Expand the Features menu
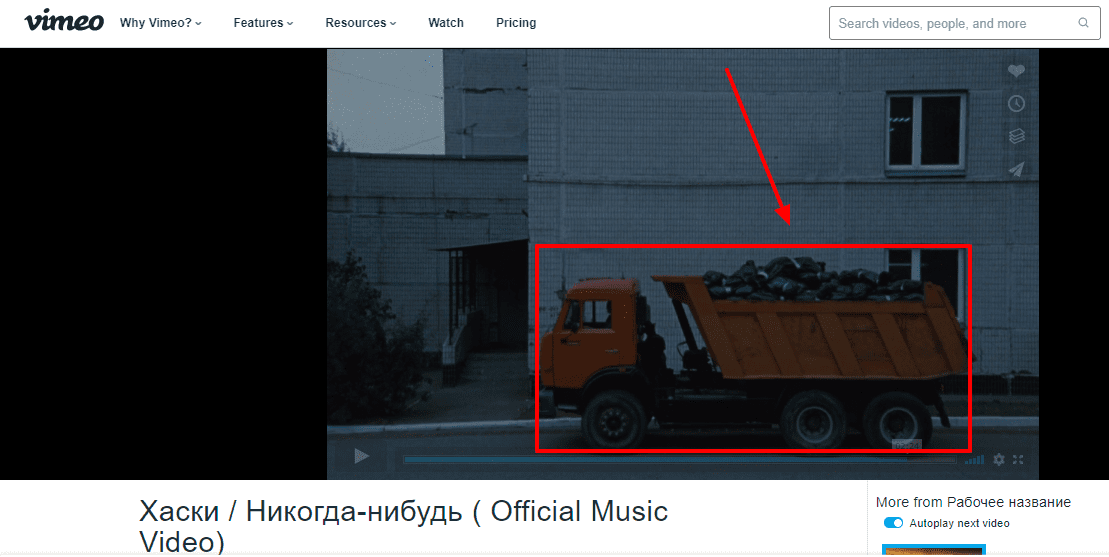Viewport: 1109px width, 557px height. pyautogui.click(x=263, y=23)
